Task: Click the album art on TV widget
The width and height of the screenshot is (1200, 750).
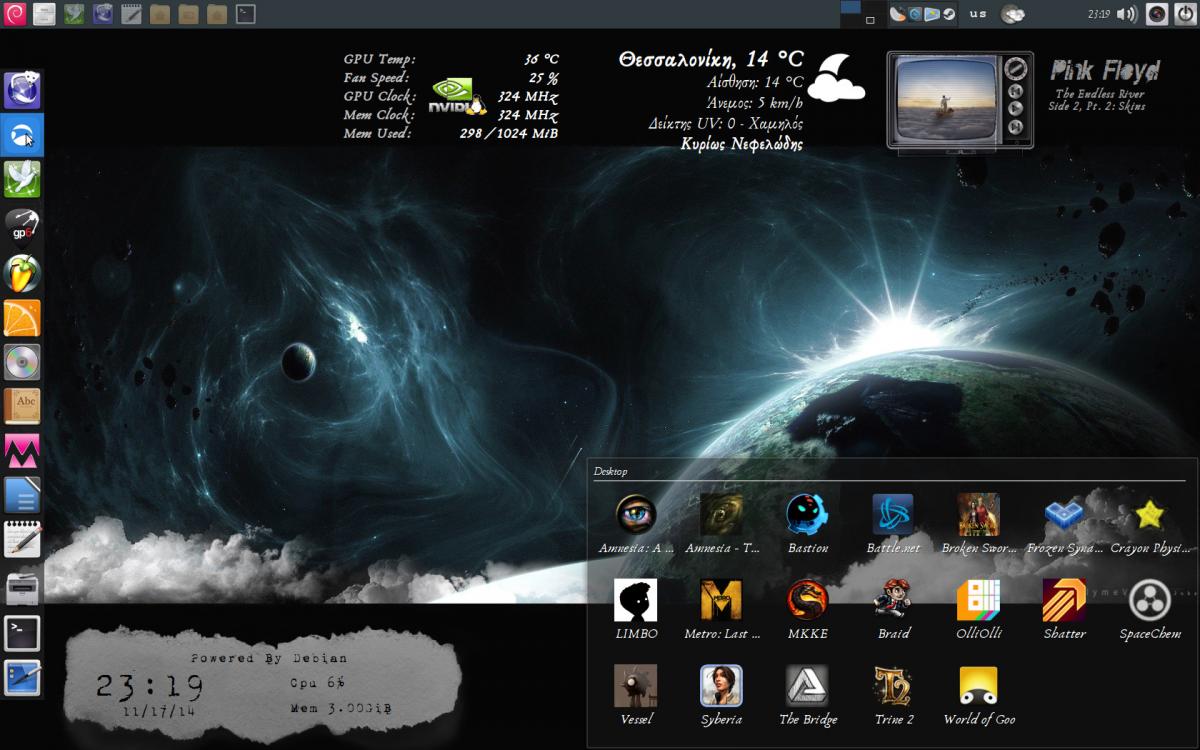Action: pyautogui.click(x=945, y=100)
